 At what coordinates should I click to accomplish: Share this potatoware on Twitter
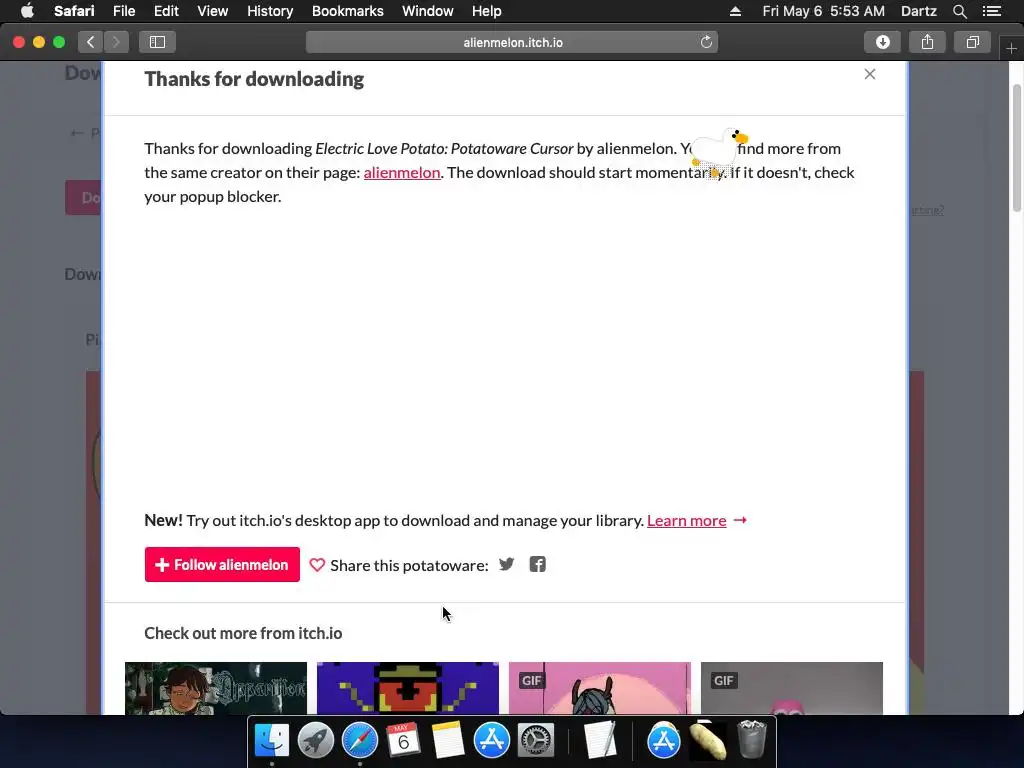point(506,564)
